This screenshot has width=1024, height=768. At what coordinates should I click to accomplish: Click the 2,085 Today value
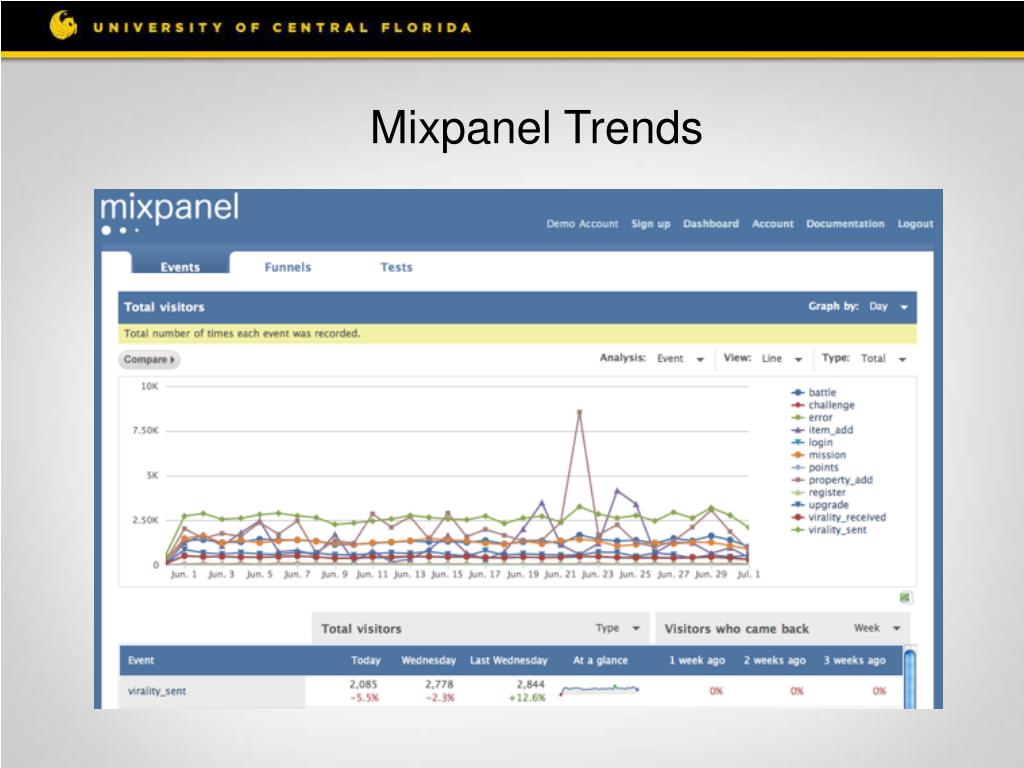click(x=363, y=684)
